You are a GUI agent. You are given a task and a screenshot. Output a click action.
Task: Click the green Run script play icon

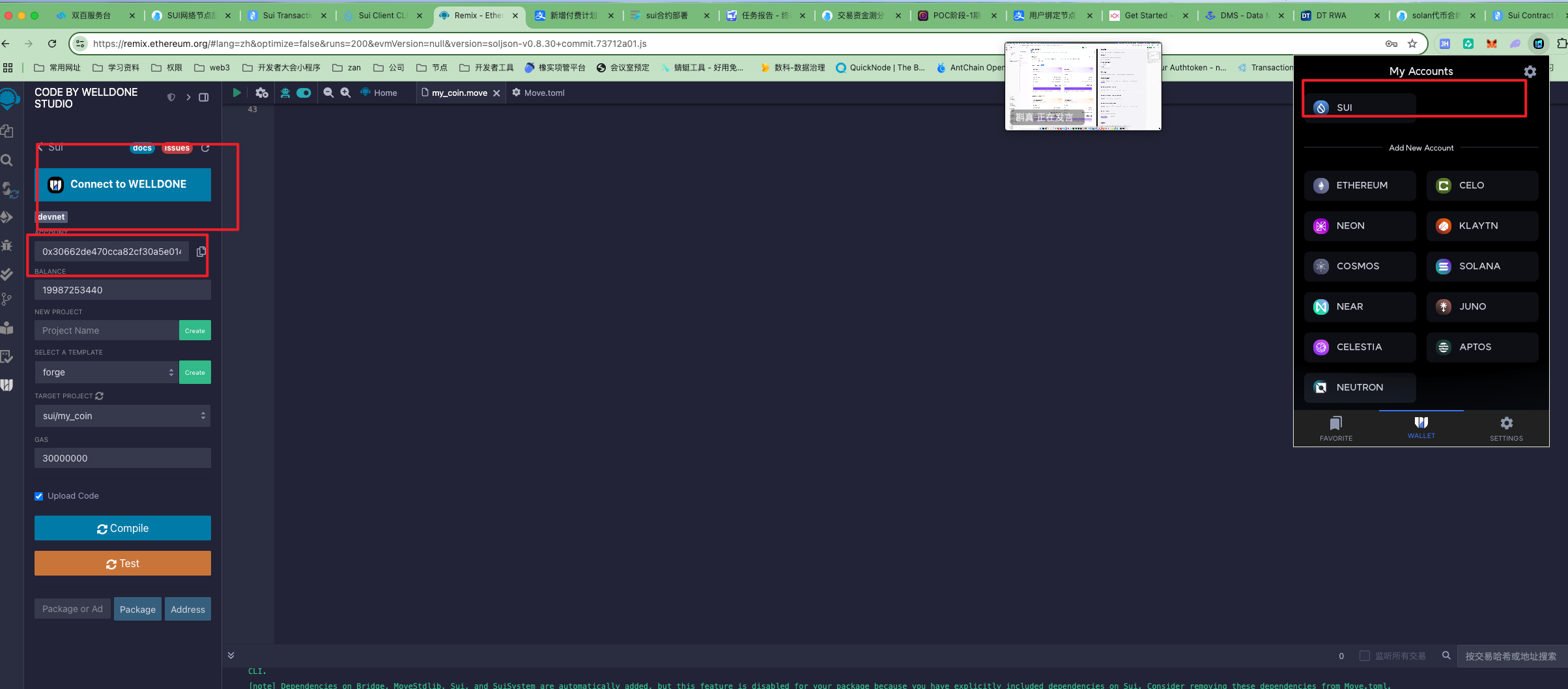236,93
